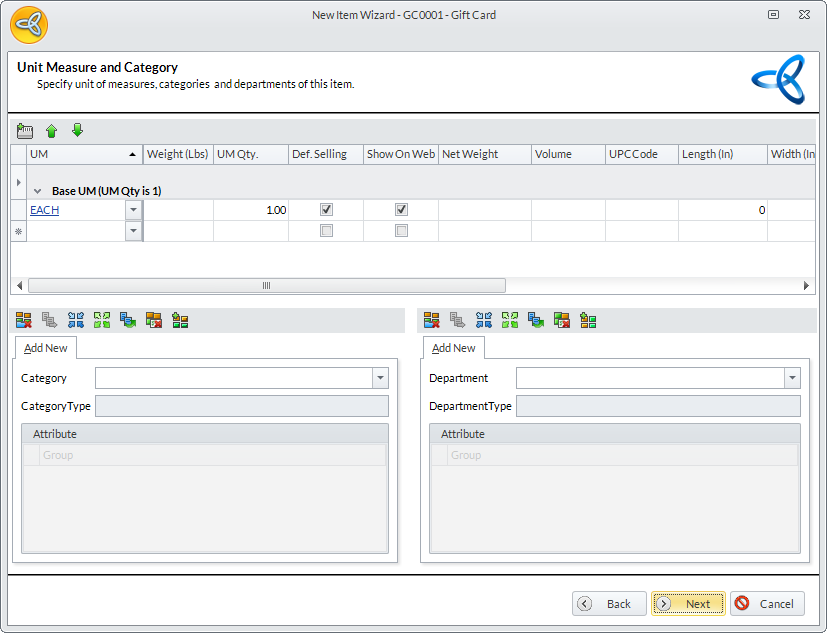
Task: Toggle Show On Web for the EACH row
Action: [401, 210]
